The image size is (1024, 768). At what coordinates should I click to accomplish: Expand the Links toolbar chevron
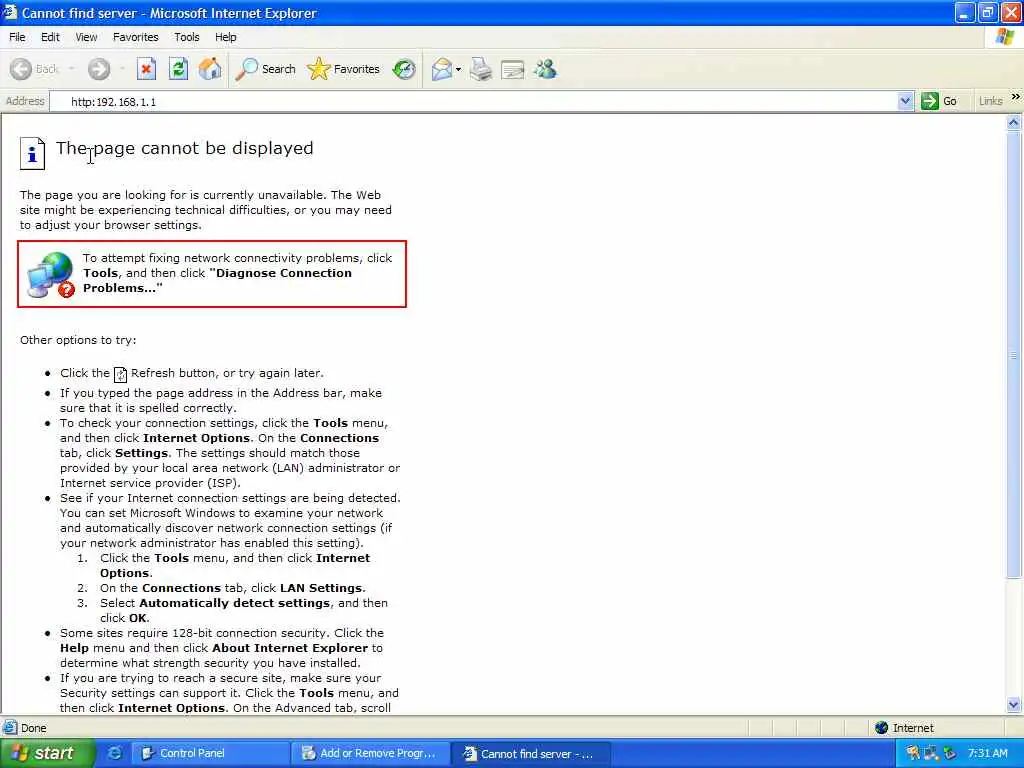coord(1016,97)
